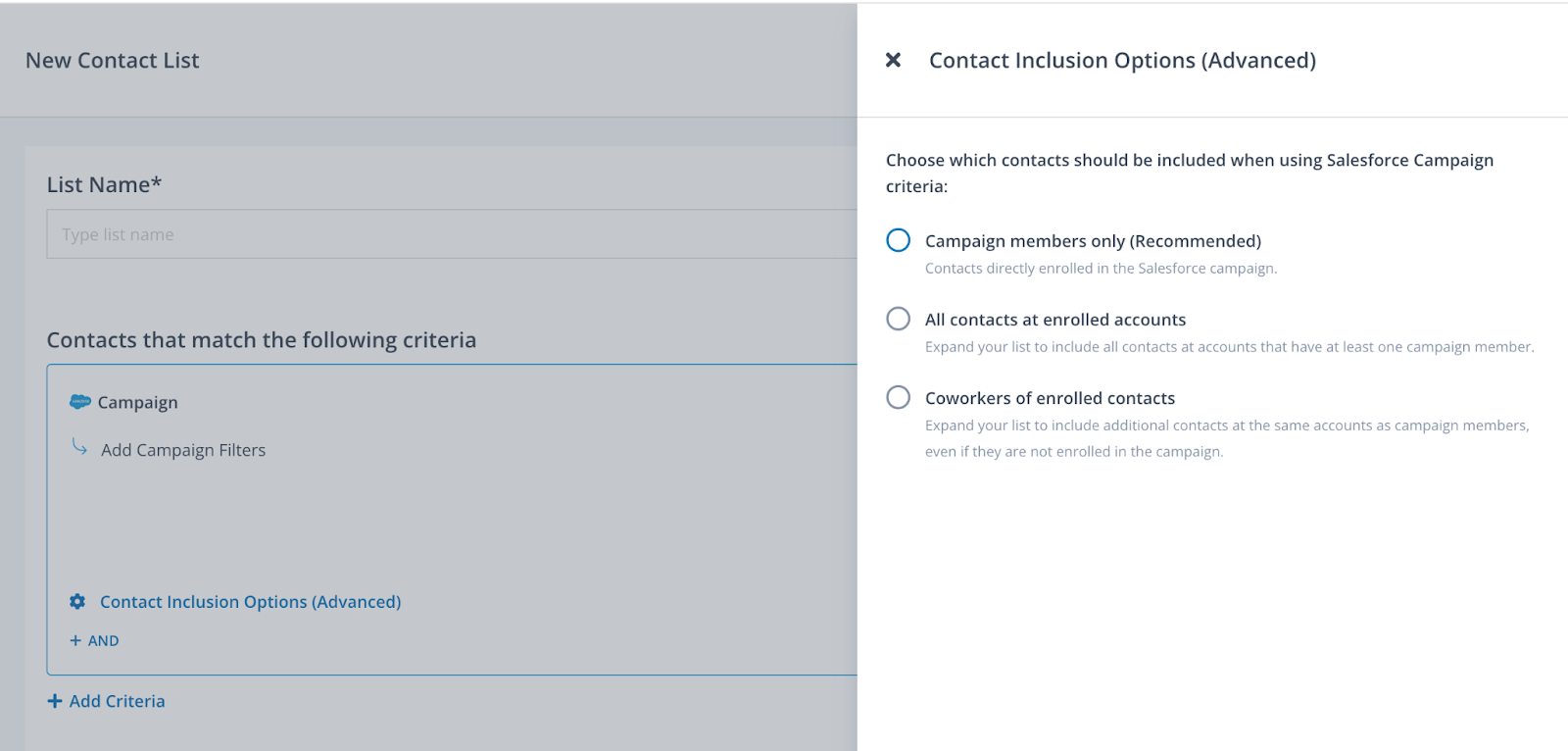This screenshot has width=1568, height=751.
Task: Click the plus icon next to AND
Action: 75,641
